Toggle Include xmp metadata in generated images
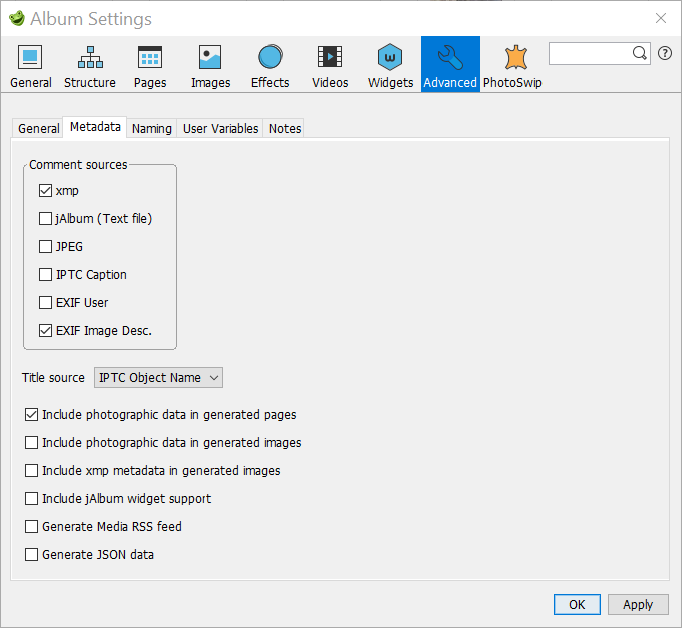 [x=32, y=470]
